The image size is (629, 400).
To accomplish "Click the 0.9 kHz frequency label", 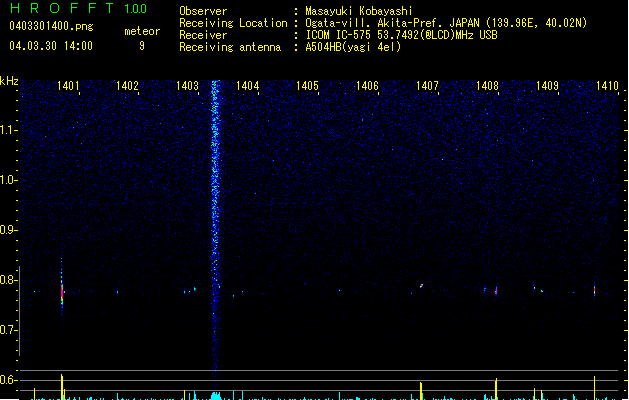I will (x=9, y=230).
